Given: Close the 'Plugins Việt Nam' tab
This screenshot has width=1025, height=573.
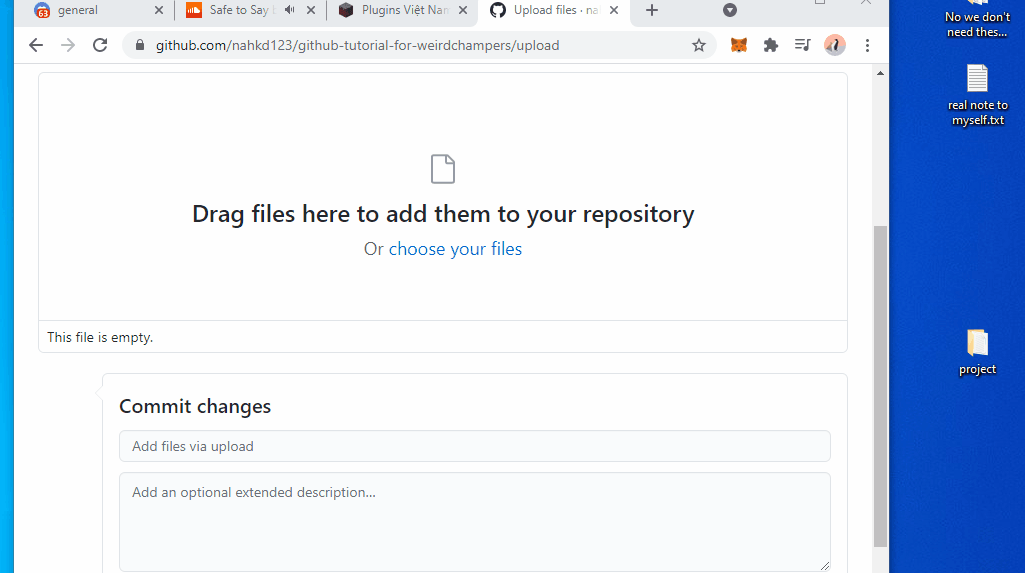Looking at the screenshot, I should 463,10.
